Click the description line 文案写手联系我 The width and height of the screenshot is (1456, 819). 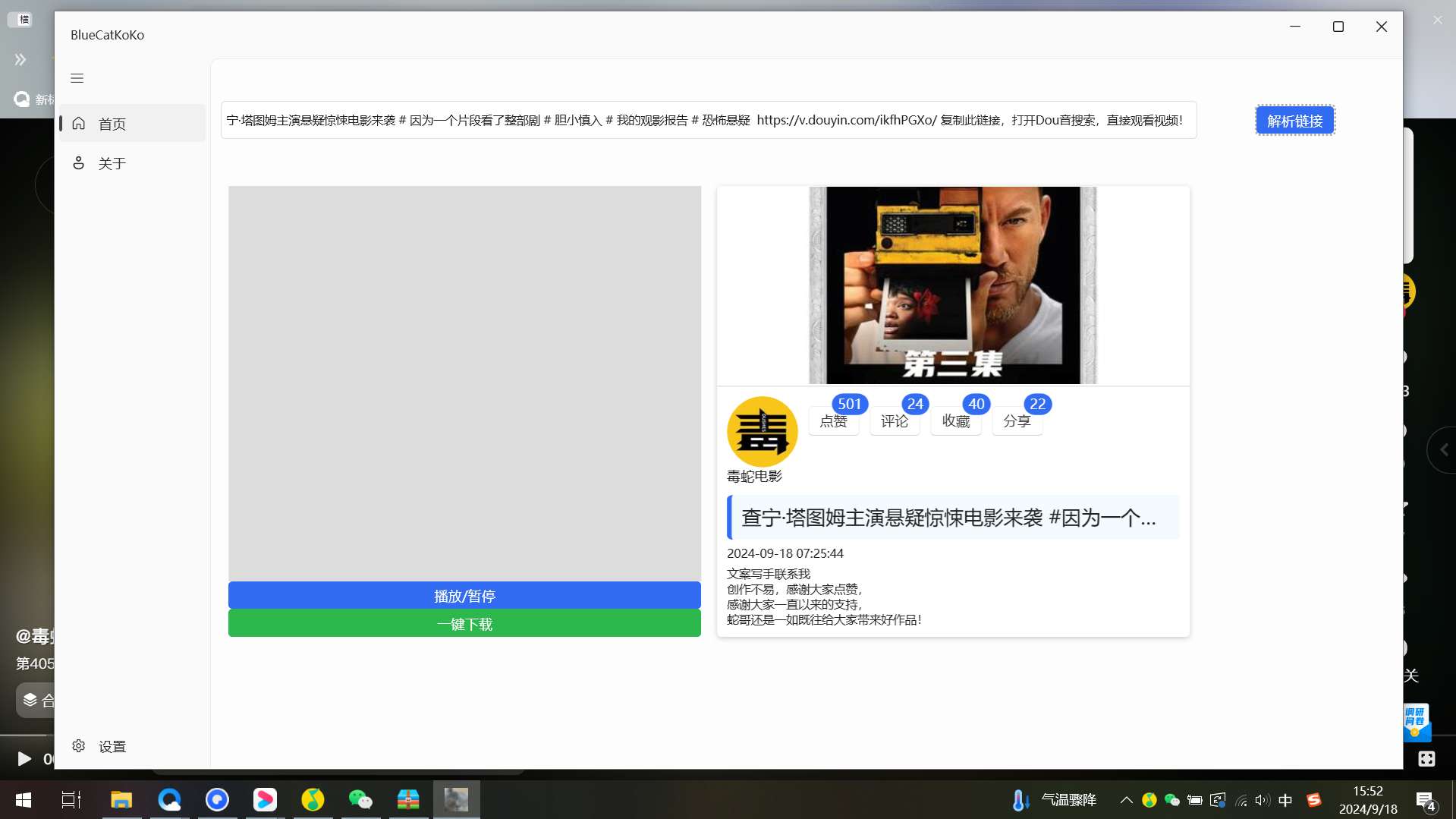point(769,574)
